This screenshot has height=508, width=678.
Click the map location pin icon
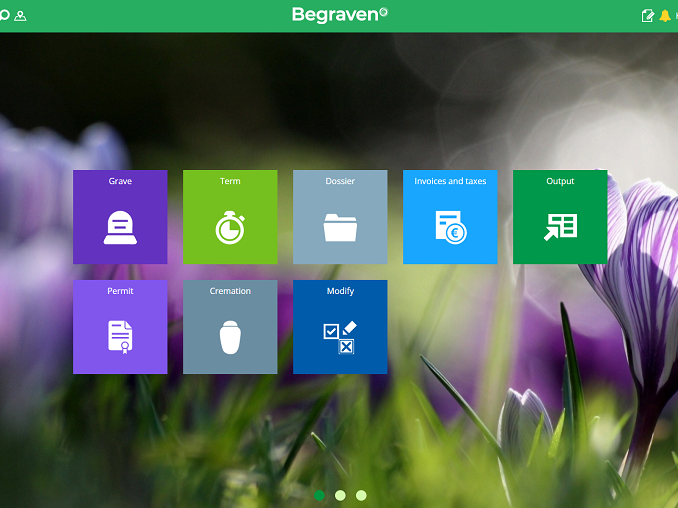20,16
